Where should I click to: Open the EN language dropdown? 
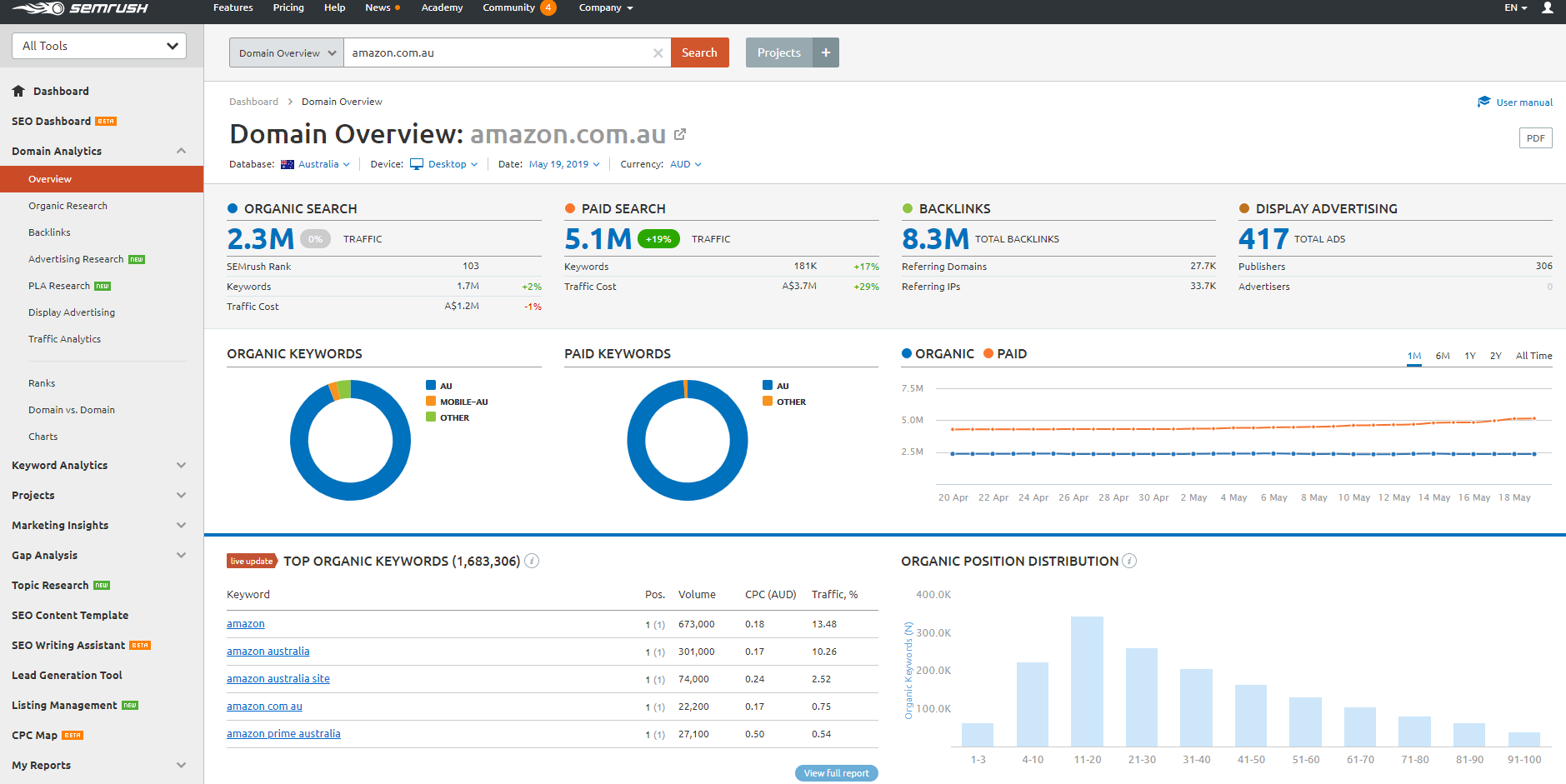click(x=1516, y=7)
